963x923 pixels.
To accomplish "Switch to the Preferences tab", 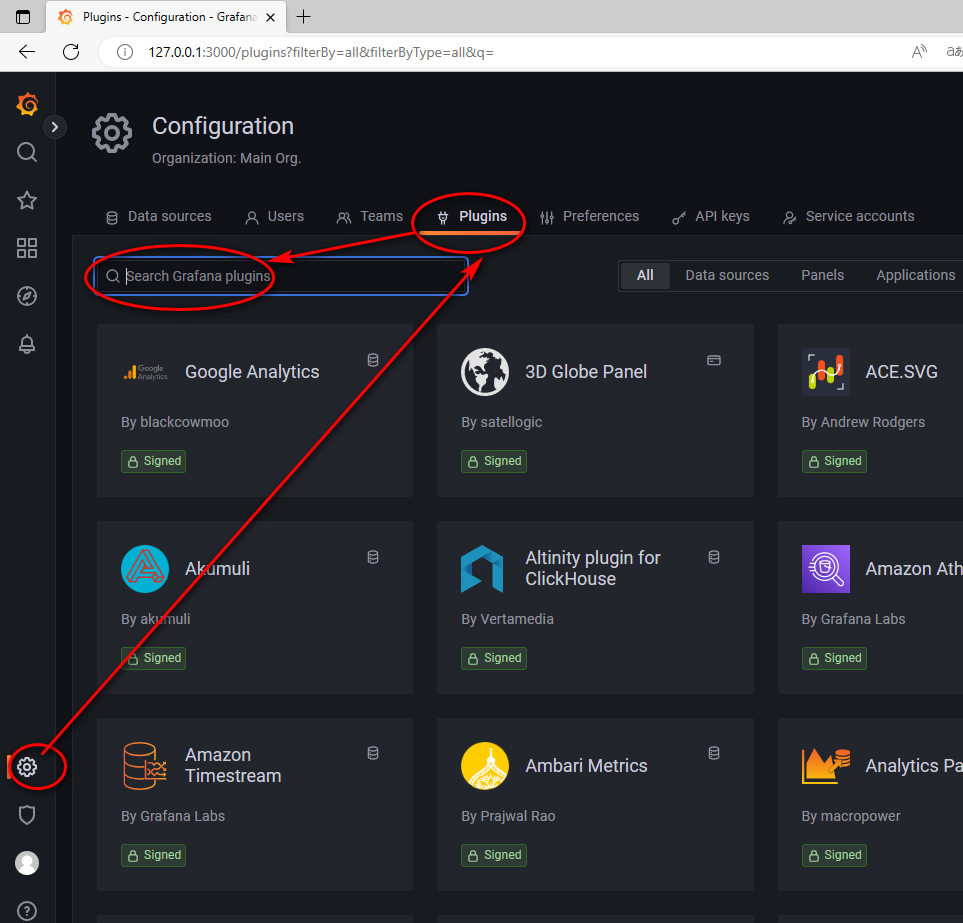I will point(590,217).
